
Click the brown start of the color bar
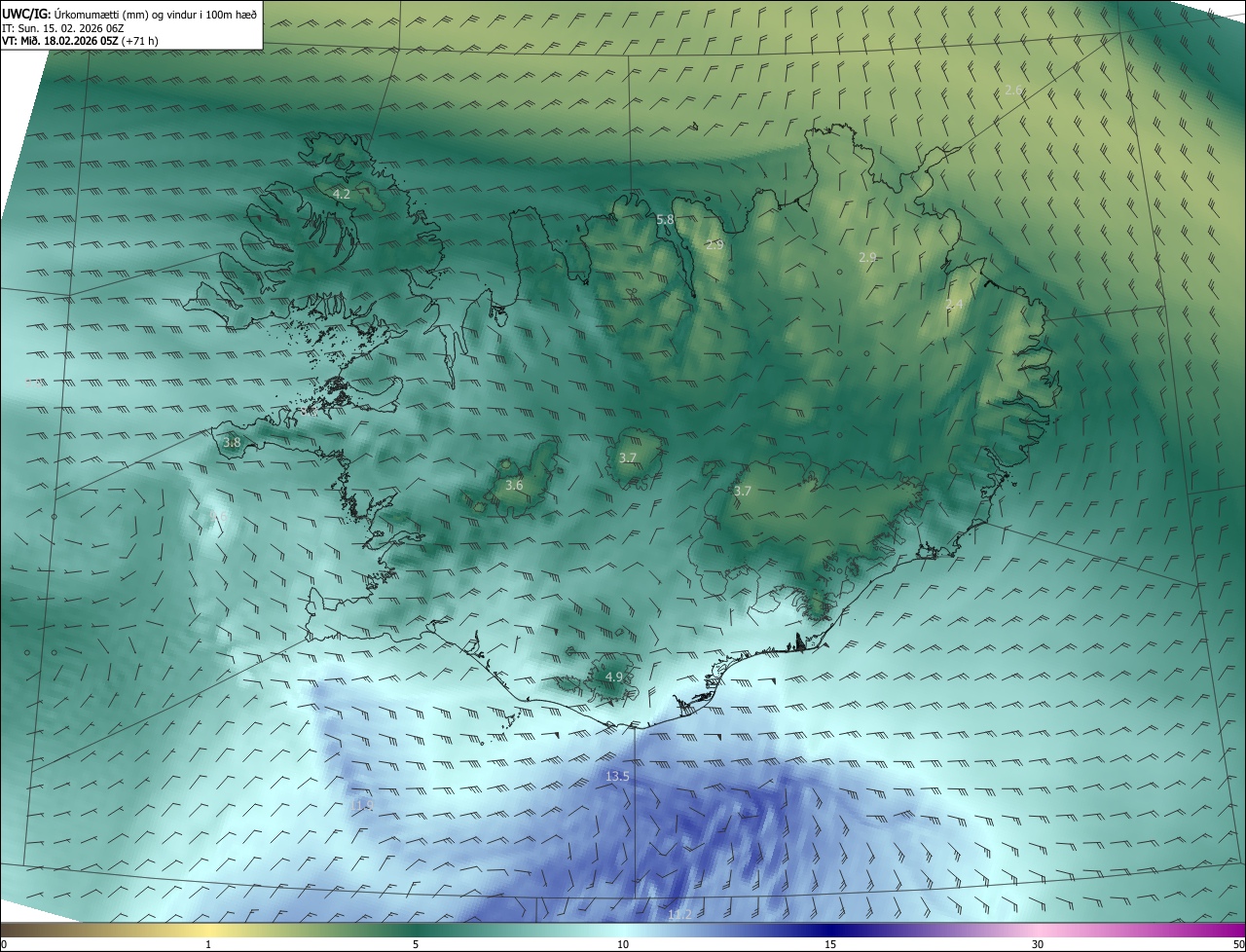pos(10,930)
